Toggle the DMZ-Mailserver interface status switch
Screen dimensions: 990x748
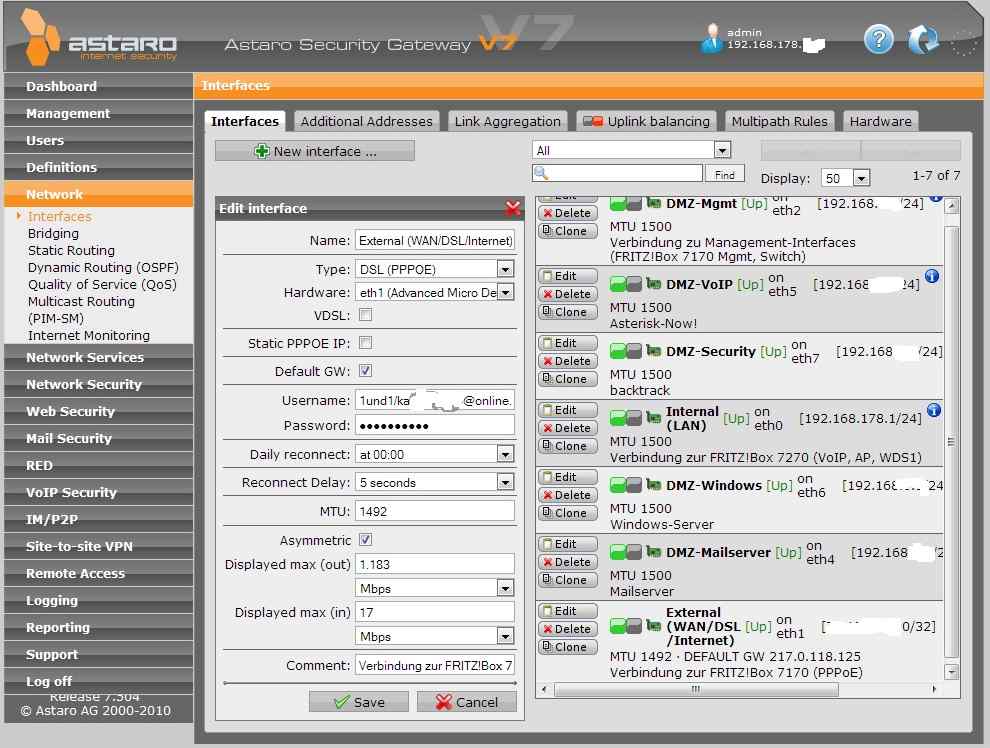626,553
